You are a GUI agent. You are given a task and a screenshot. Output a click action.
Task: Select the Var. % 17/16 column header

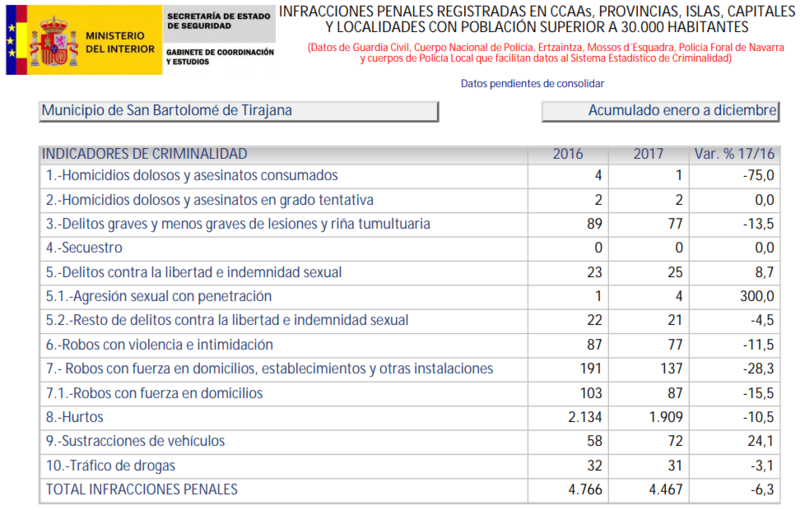click(734, 154)
